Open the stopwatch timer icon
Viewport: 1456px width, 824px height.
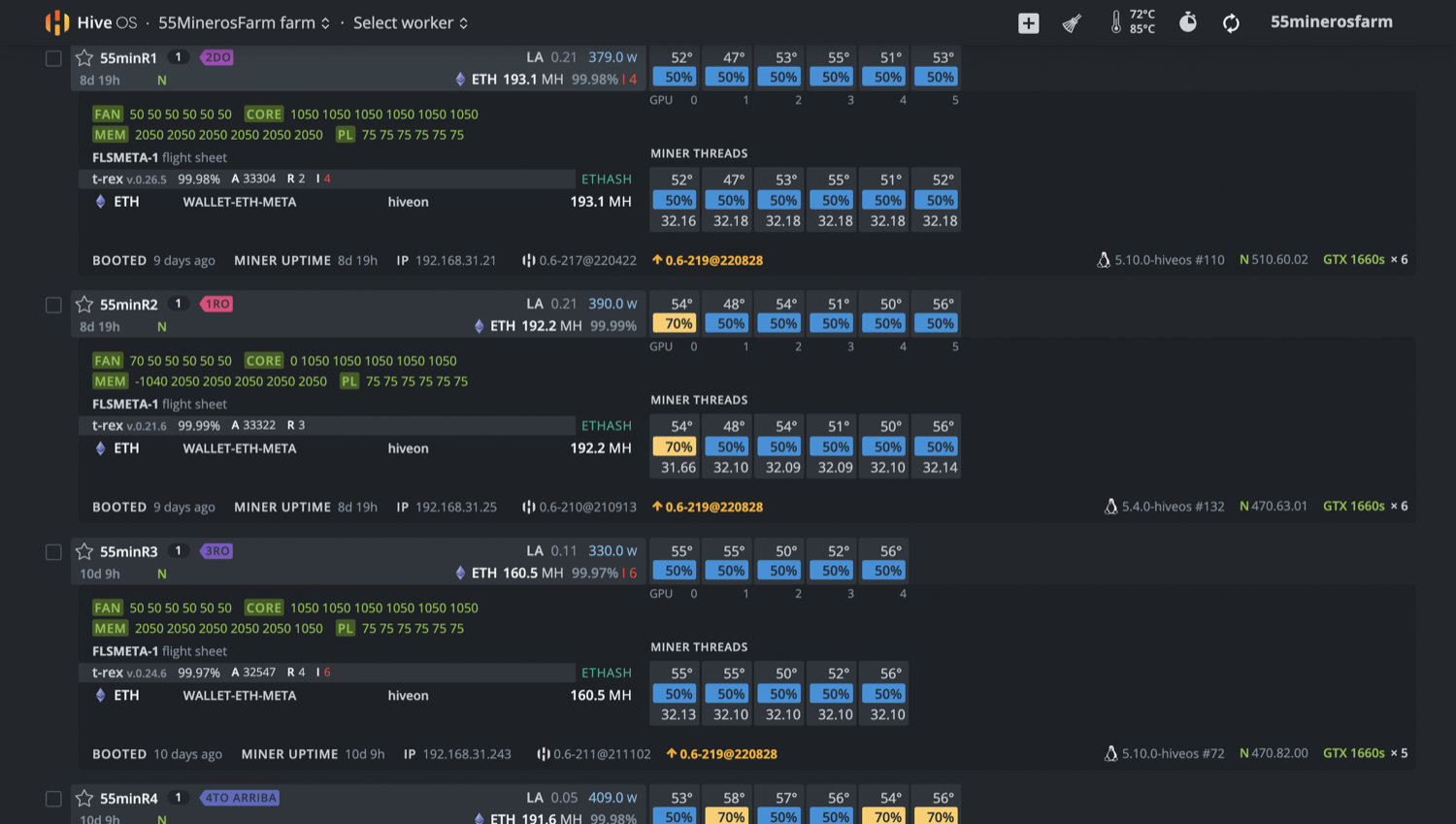(1187, 22)
